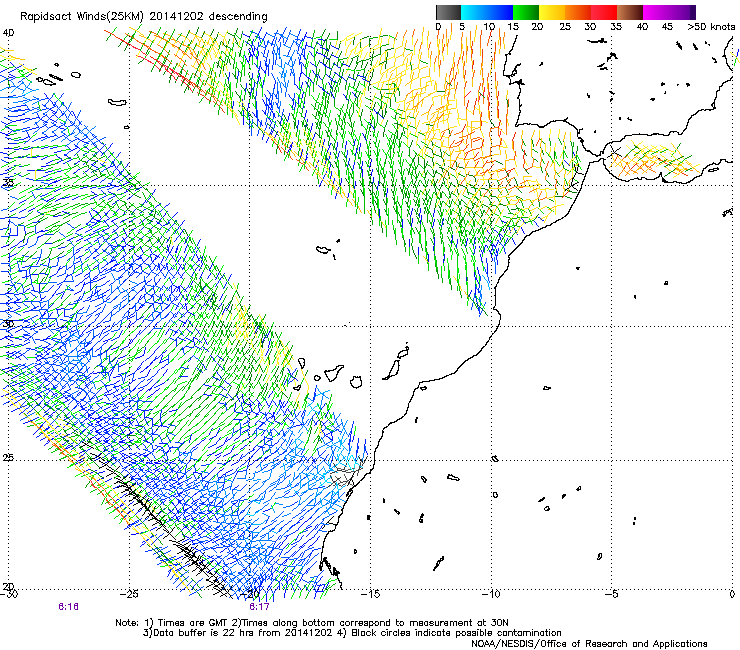Image resolution: width=740 pixels, height=650 pixels.
Task: Click the longitude label '-25'
Action: pyautogui.click(x=129, y=594)
